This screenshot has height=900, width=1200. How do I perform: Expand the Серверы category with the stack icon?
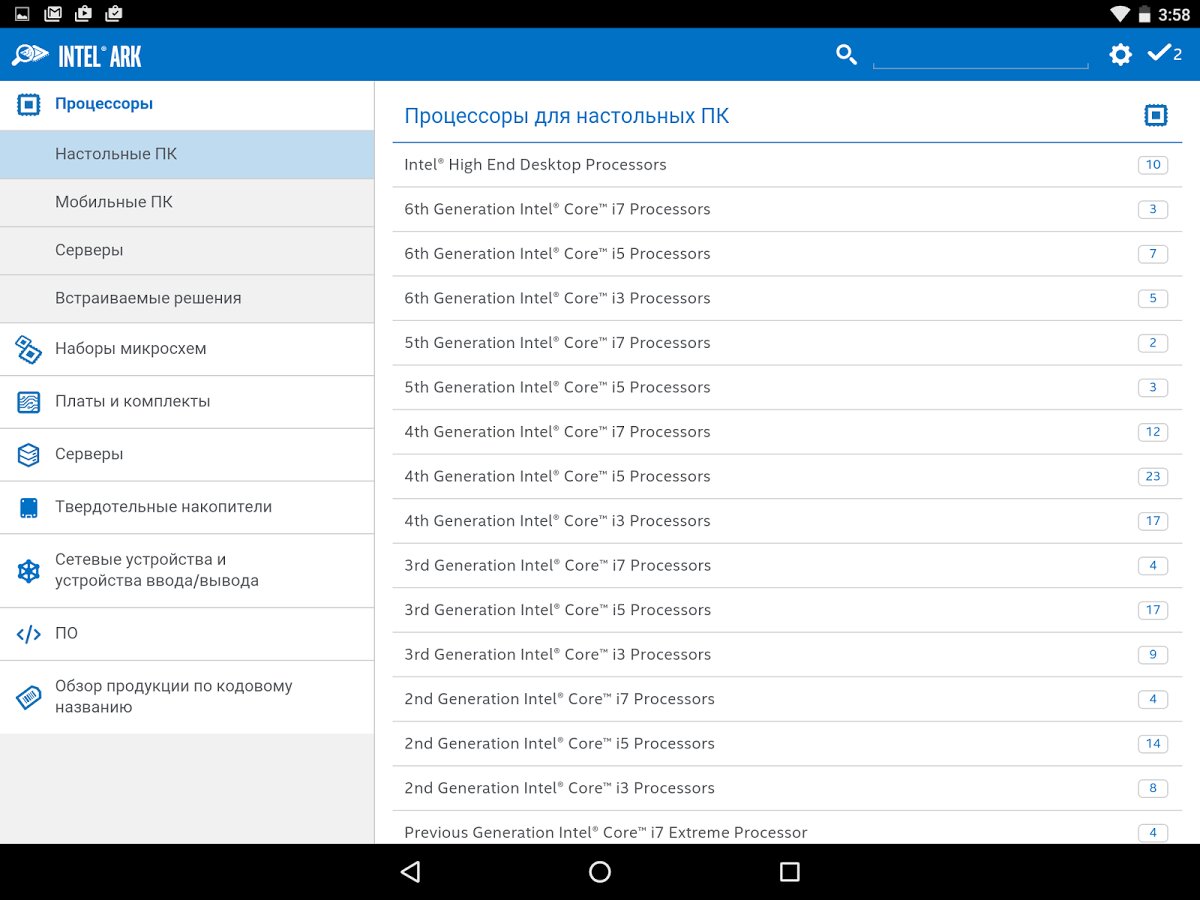(x=89, y=454)
